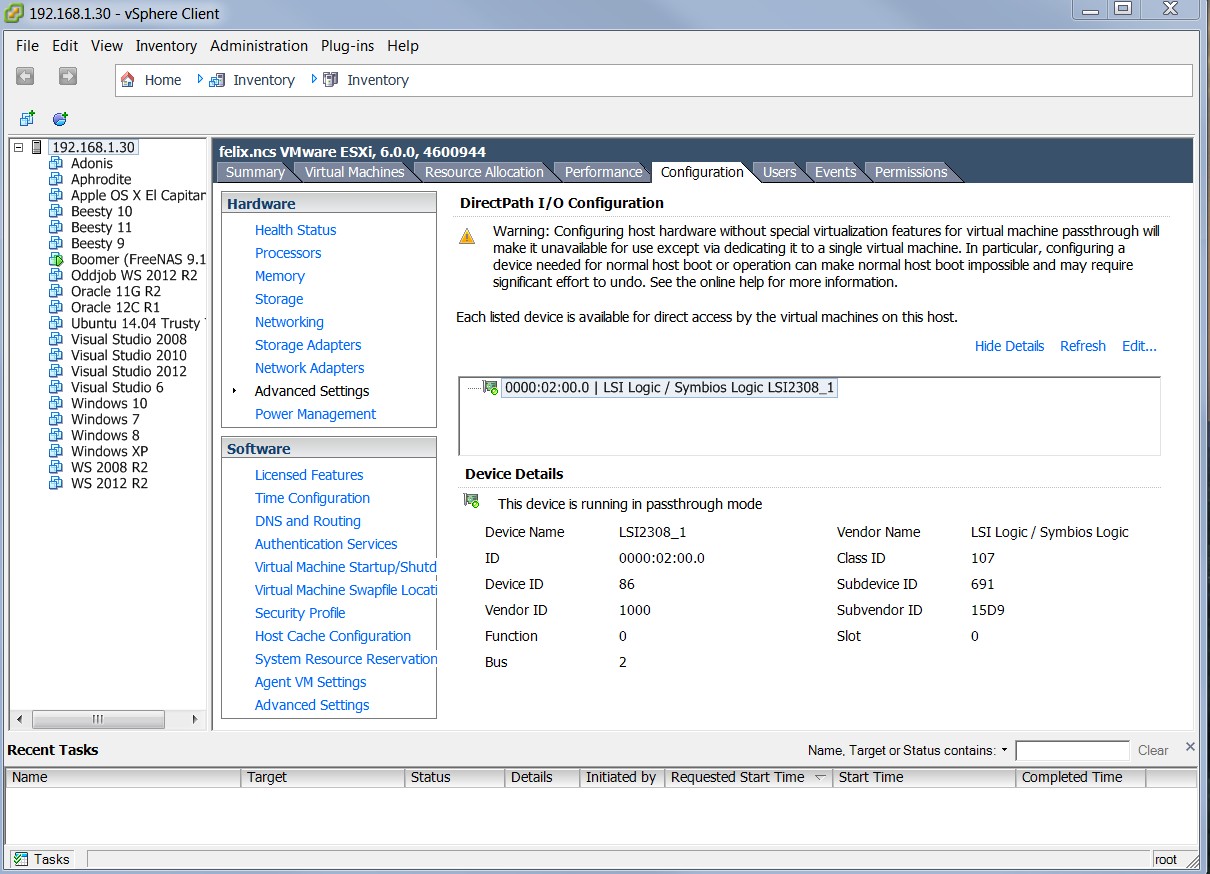This screenshot has height=874, width=1210.
Task: Select the Adonis VM icon
Action: pos(56,163)
